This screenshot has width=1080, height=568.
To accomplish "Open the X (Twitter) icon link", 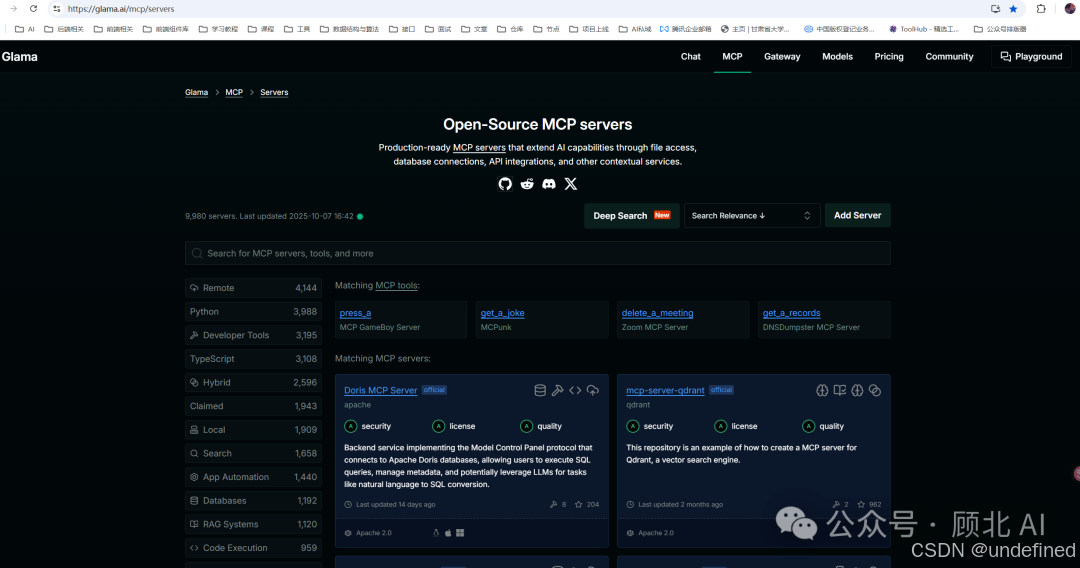I will (x=571, y=184).
